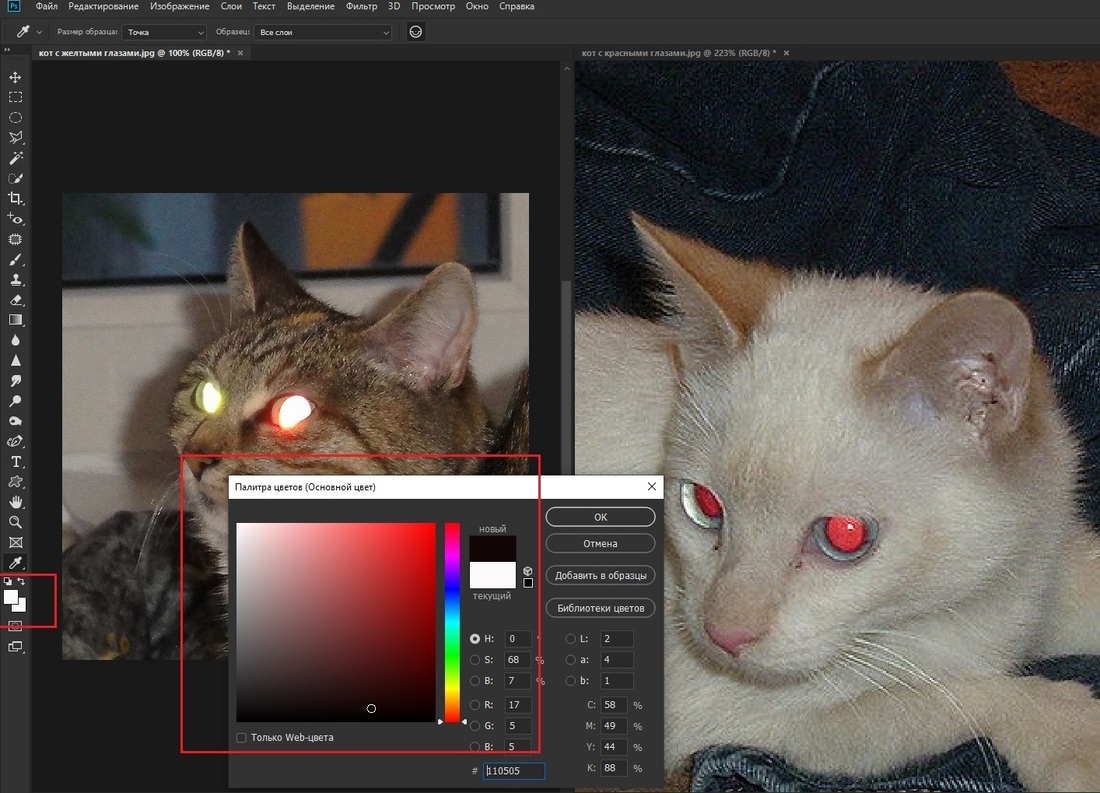
Task: Select the Zoom magnifier tool
Action: [x=15, y=522]
